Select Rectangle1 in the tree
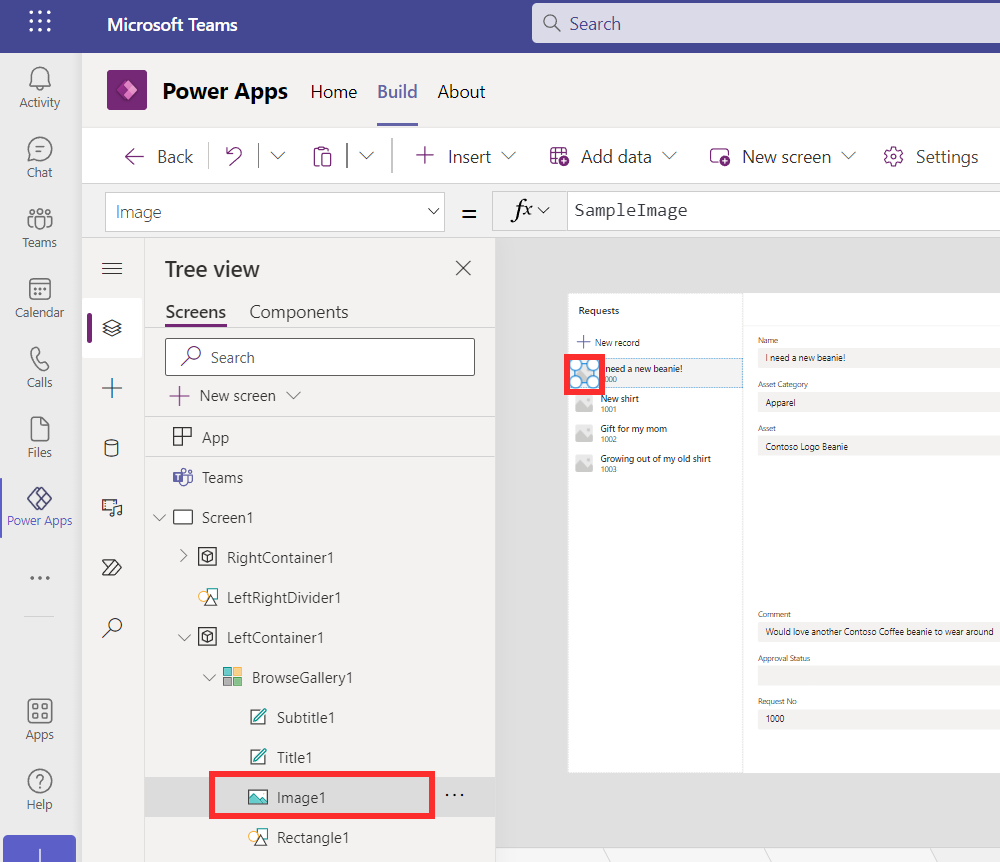This screenshot has width=1000, height=862. [x=312, y=837]
